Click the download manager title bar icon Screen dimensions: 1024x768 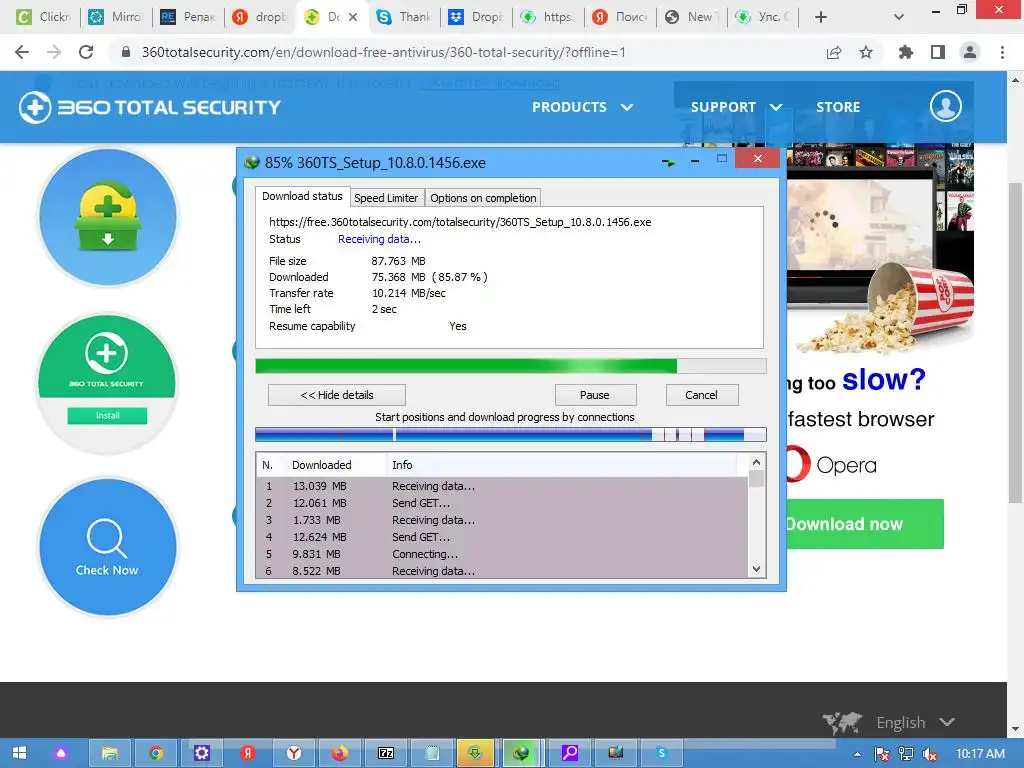point(251,163)
